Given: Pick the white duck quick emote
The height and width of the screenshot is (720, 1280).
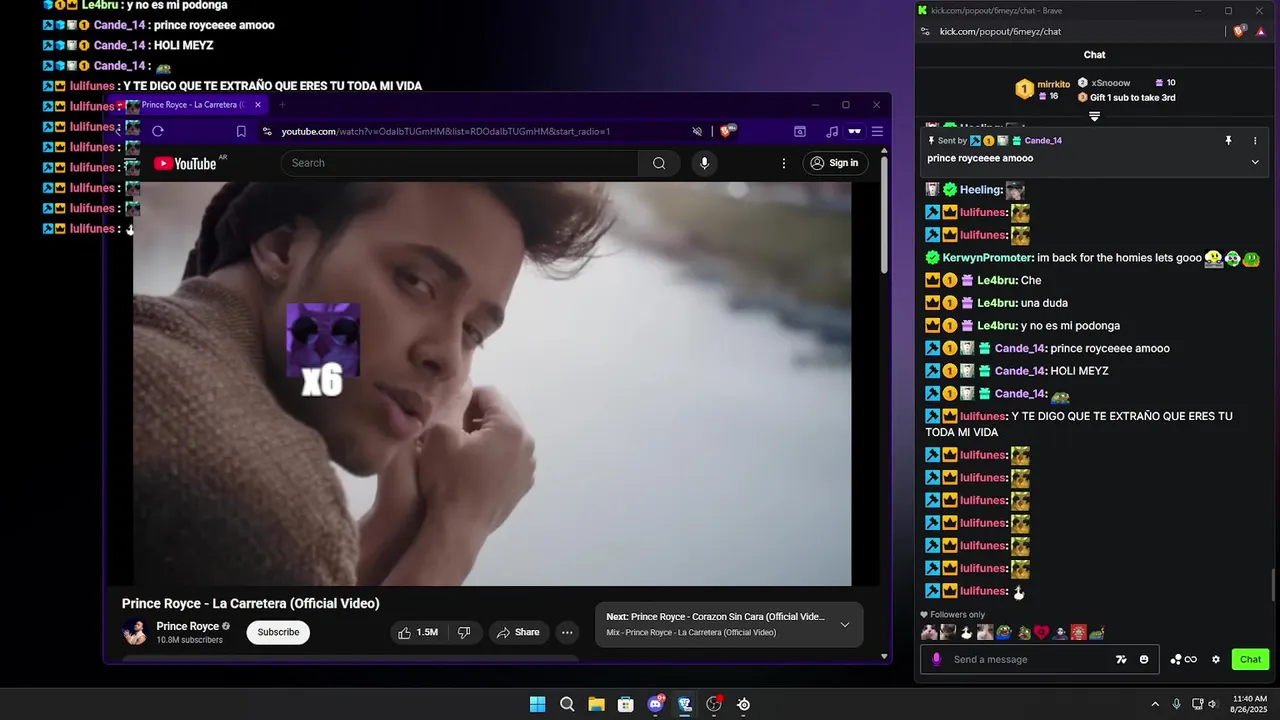Looking at the screenshot, I should [966, 632].
